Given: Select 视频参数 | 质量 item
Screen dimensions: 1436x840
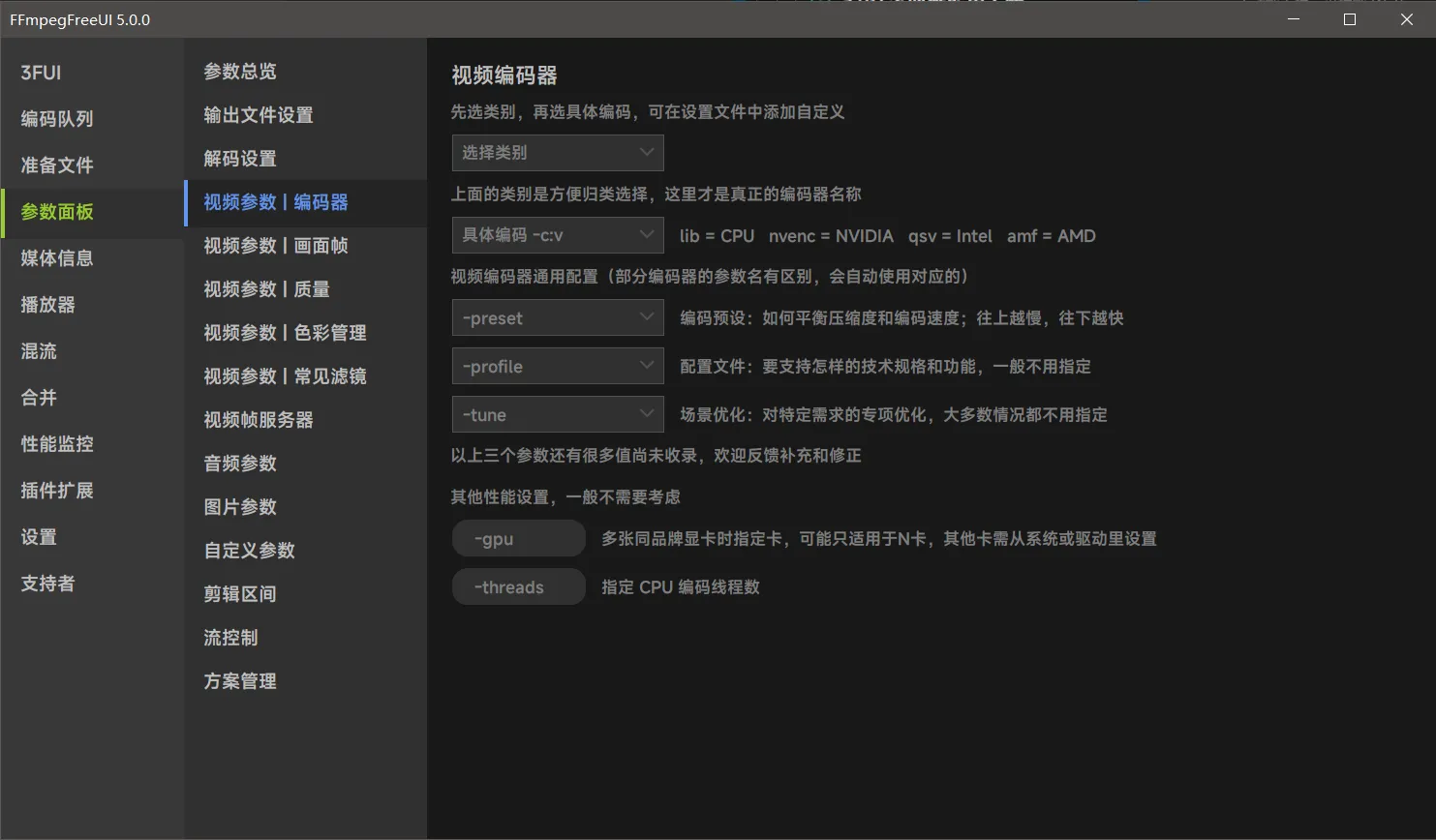Looking at the screenshot, I should [266, 289].
